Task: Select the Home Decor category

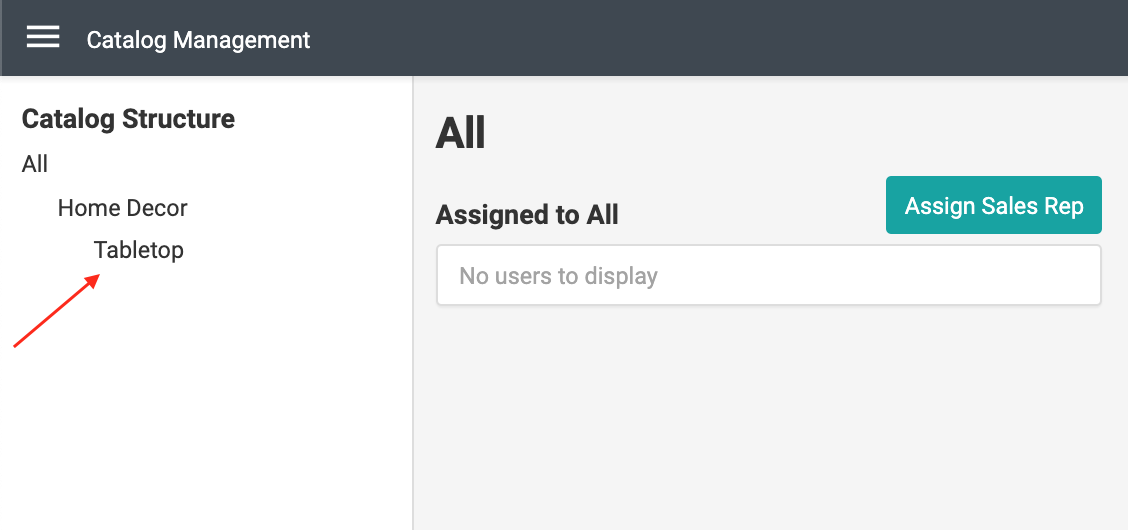Action: click(x=123, y=208)
